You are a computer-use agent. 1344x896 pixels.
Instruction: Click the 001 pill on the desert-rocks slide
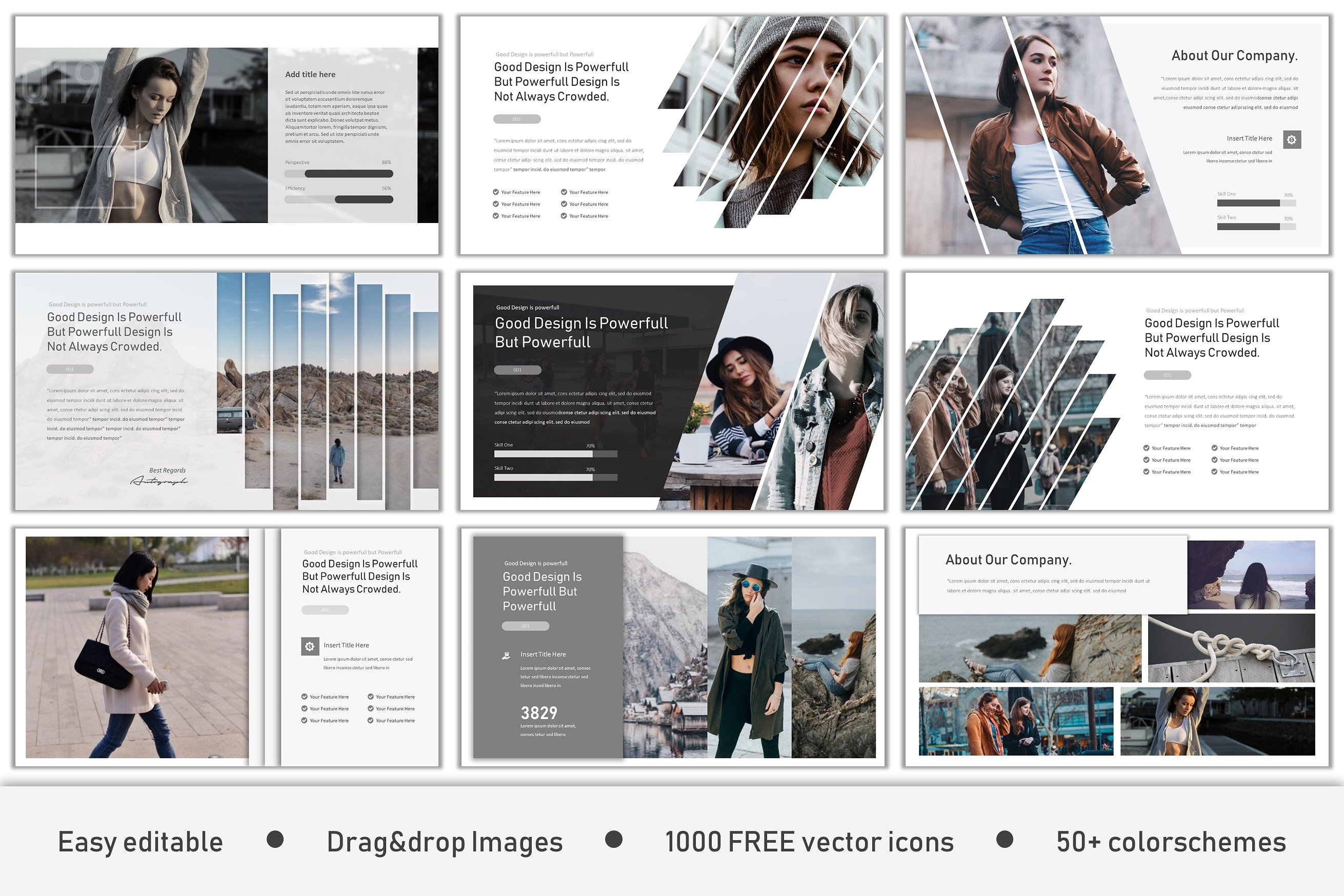[x=70, y=369]
